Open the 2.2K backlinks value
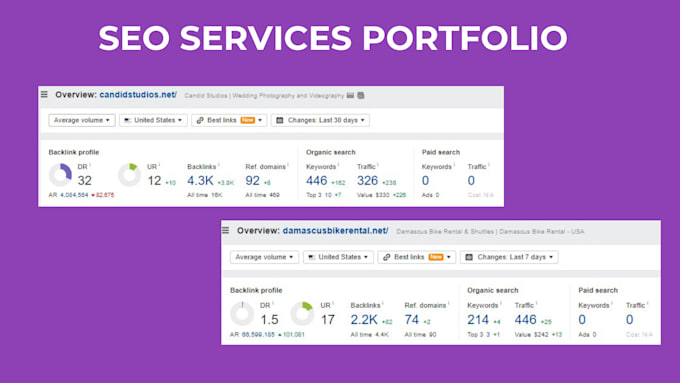The height and width of the screenshot is (383, 680). (364, 320)
